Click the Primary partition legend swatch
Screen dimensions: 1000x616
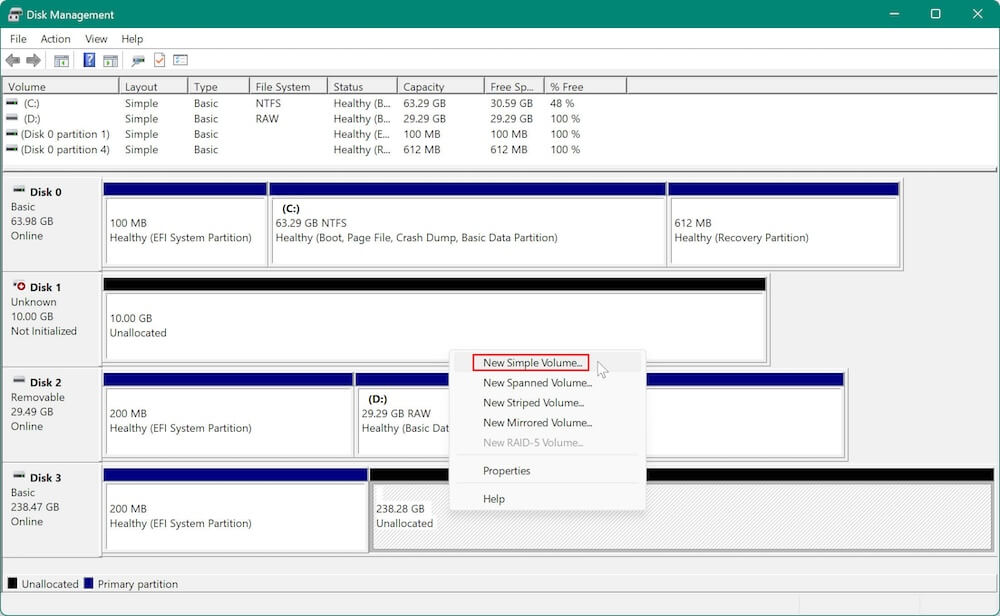(x=88, y=583)
